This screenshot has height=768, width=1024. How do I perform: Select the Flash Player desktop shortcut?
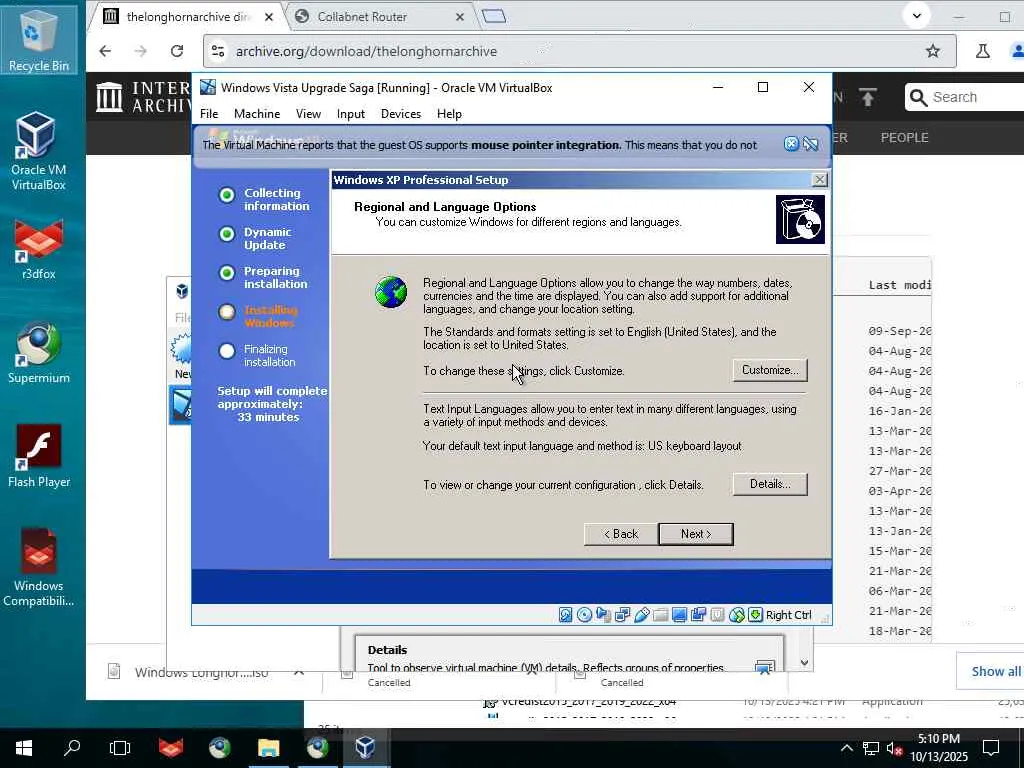tap(39, 456)
